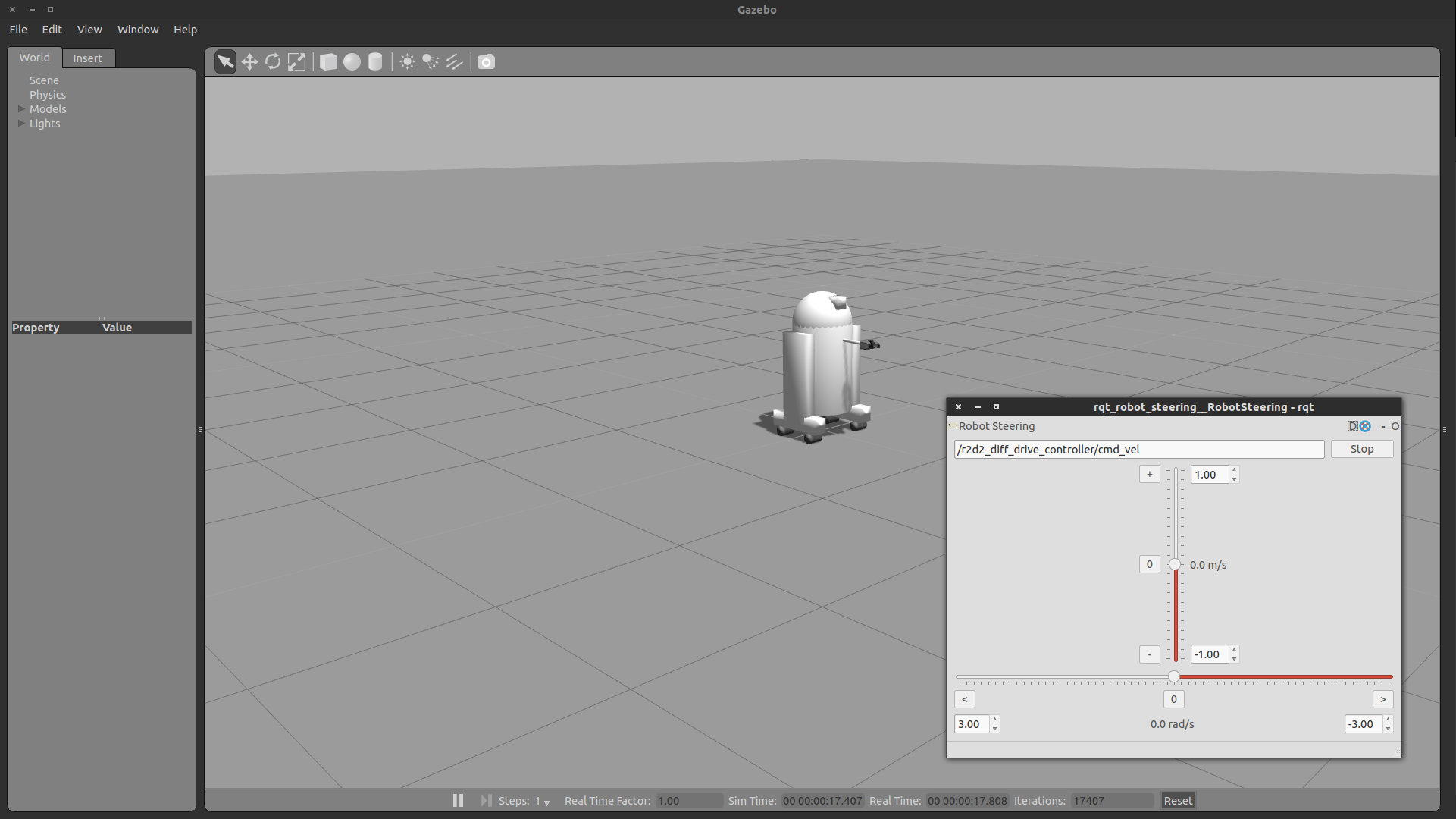Add a spot light
The image size is (1456, 819).
(x=431, y=61)
